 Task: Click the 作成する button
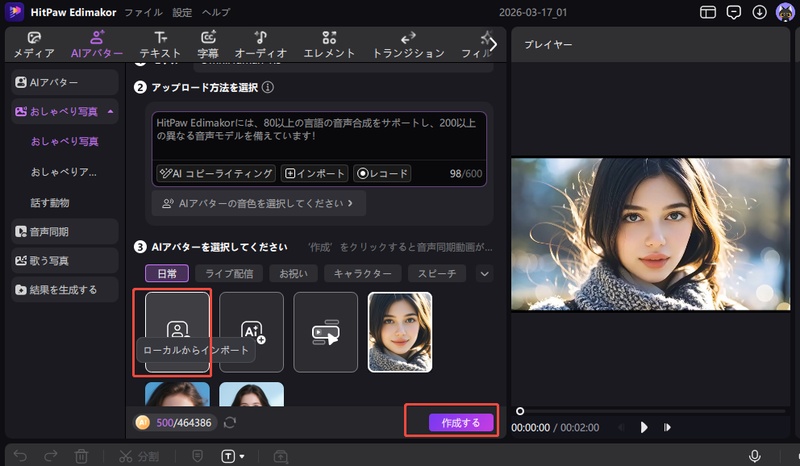click(461, 423)
